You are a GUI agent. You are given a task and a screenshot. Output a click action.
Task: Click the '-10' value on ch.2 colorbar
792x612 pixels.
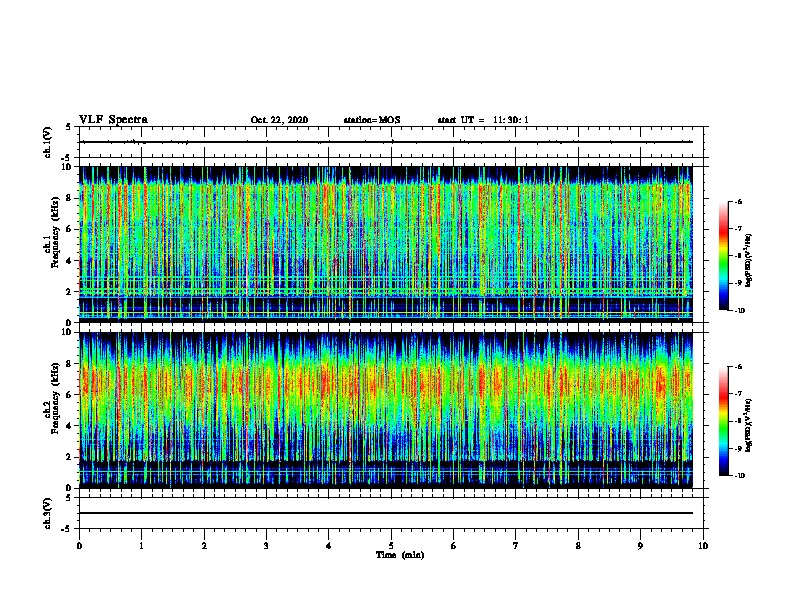coord(739,476)
